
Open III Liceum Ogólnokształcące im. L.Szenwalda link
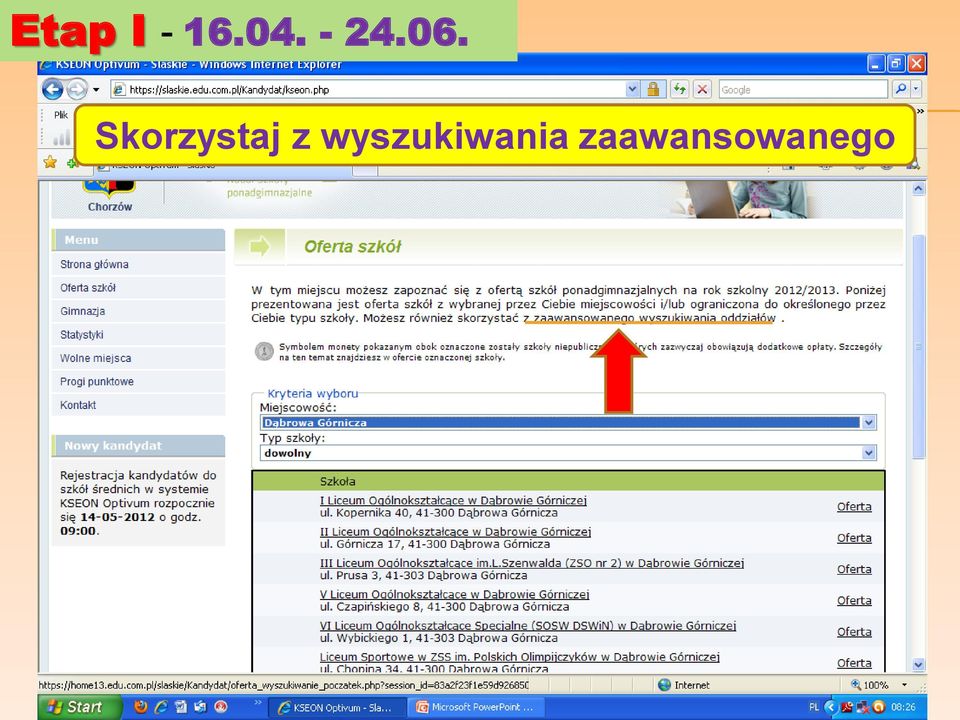click(532, 563)
